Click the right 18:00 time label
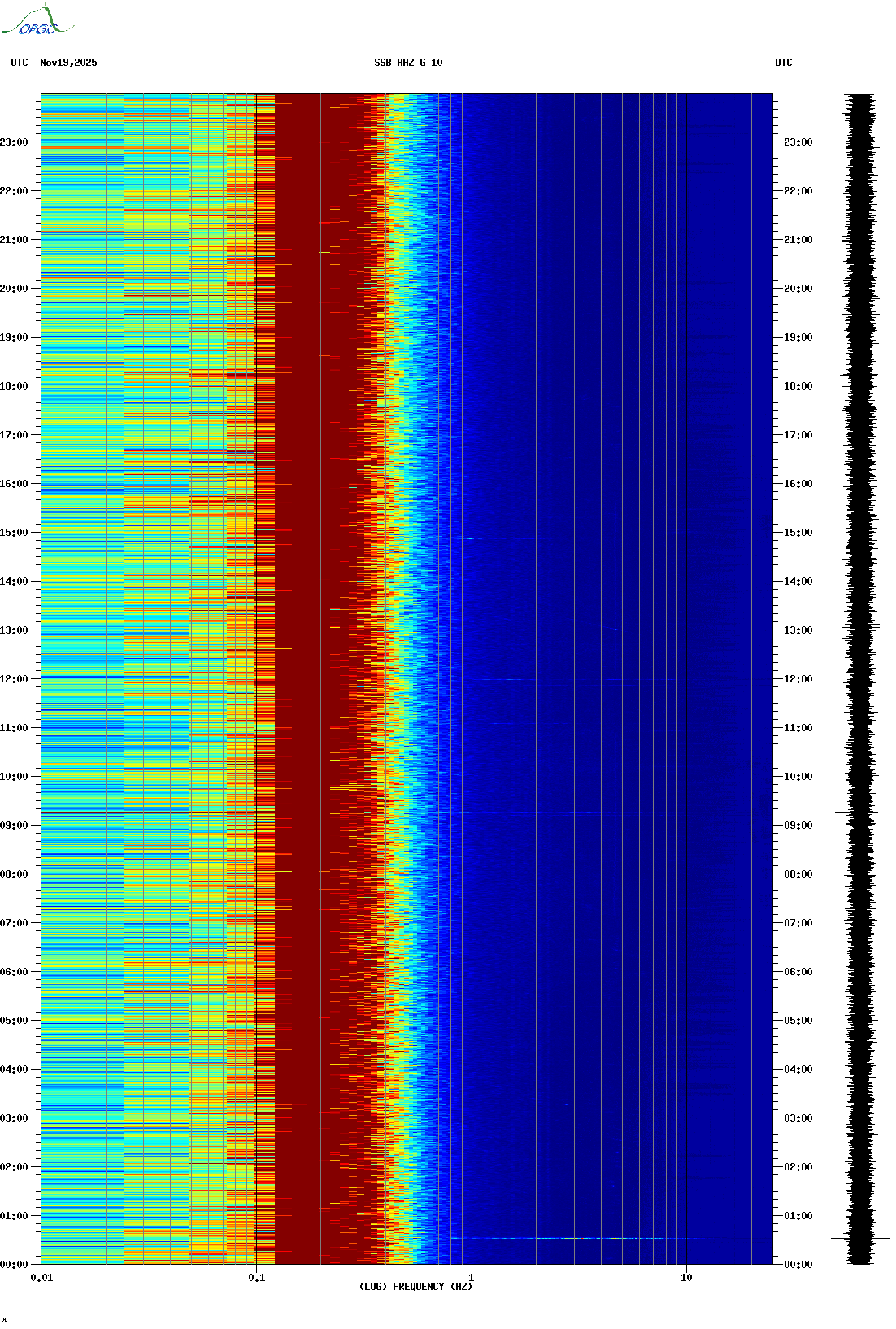Image resolution: width=896 pixels, height=1329 pixels. pyautogui.click(x=798, y=386)
